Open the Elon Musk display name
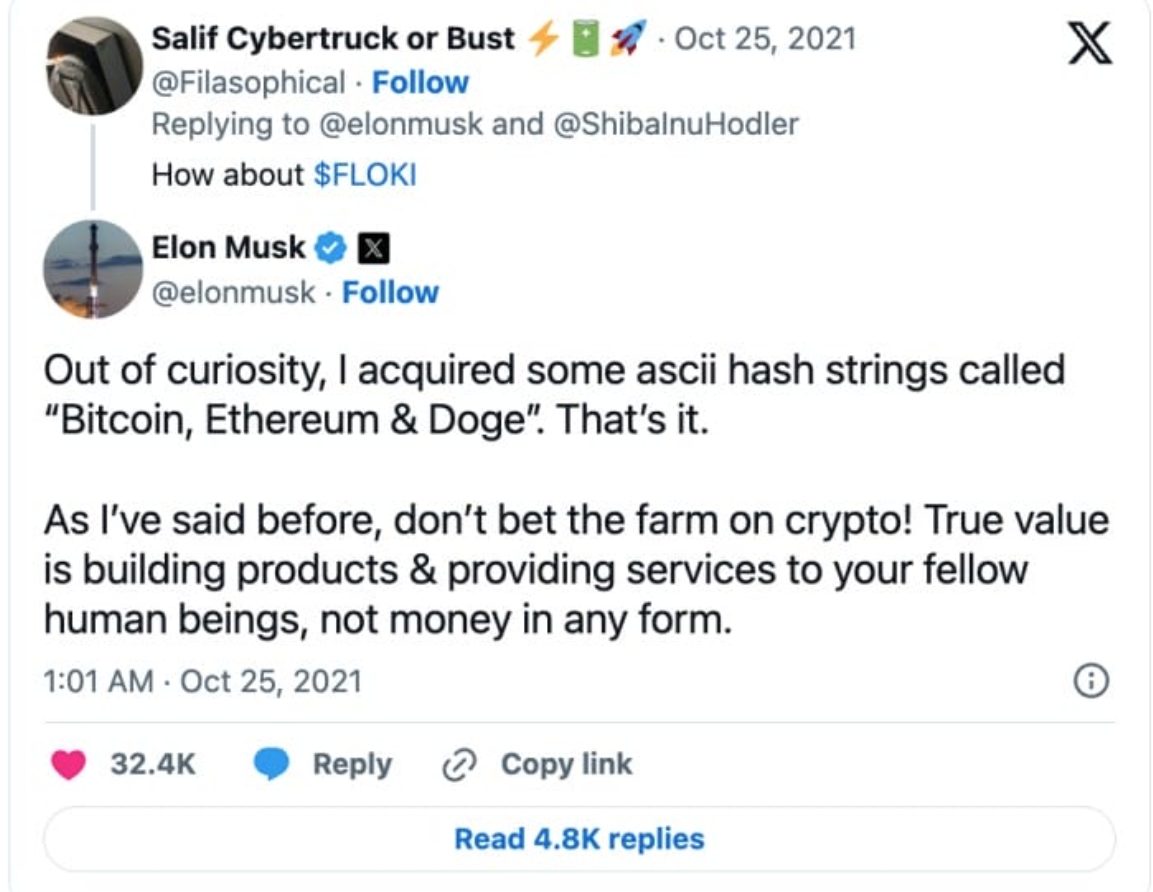This screenshot has height=892, width=1153. tap(228, 247)
